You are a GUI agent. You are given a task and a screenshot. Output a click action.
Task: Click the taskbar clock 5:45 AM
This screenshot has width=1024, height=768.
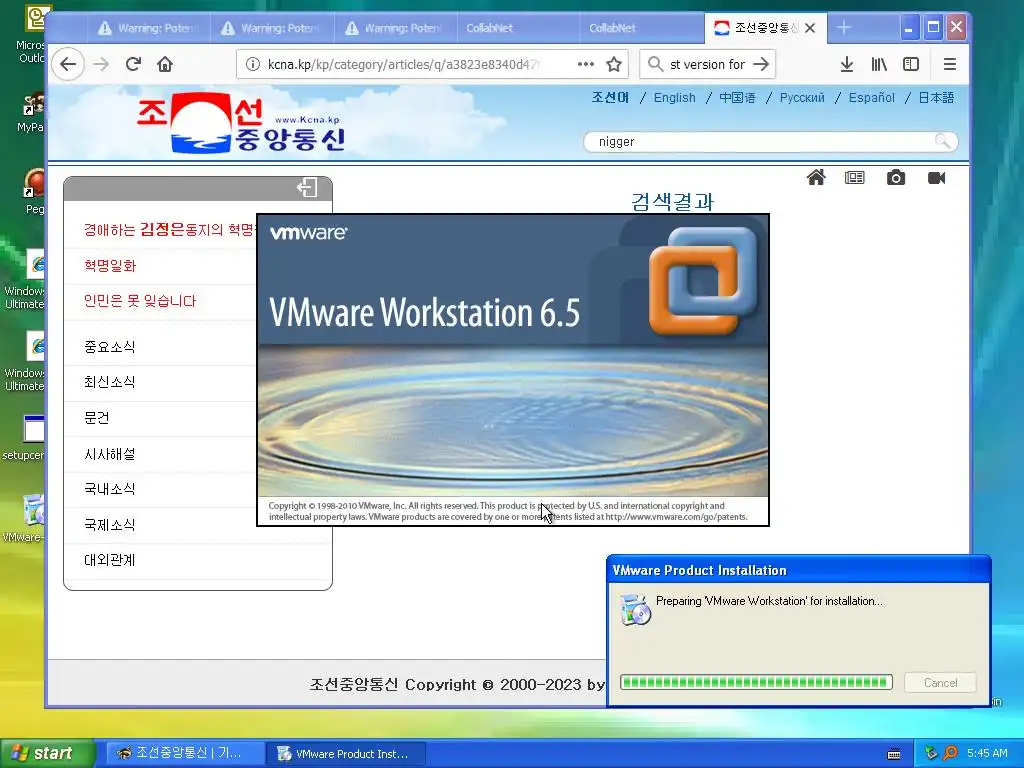pos(987,753)
